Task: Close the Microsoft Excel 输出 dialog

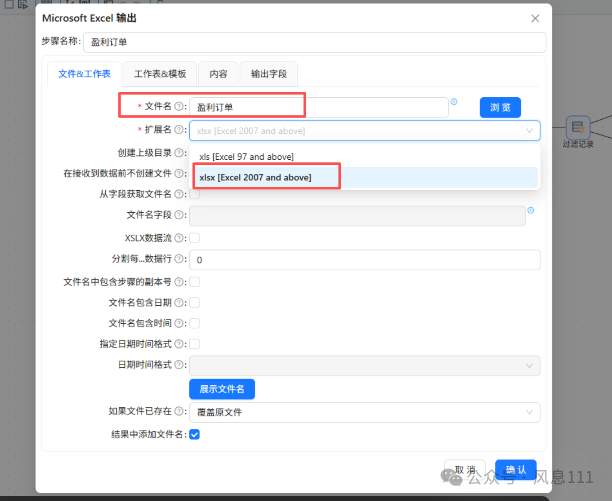Action: (535, 18)
